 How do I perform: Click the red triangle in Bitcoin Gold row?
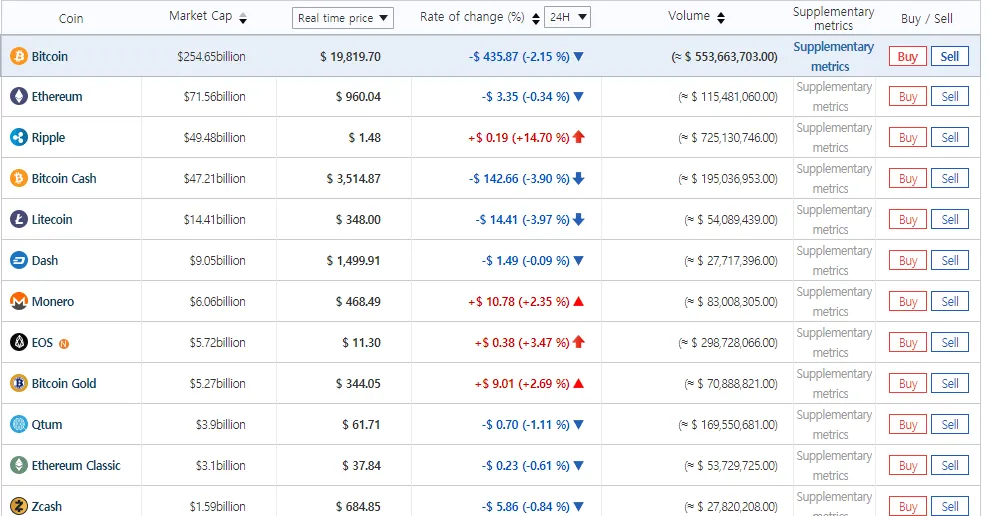[578, 383]
